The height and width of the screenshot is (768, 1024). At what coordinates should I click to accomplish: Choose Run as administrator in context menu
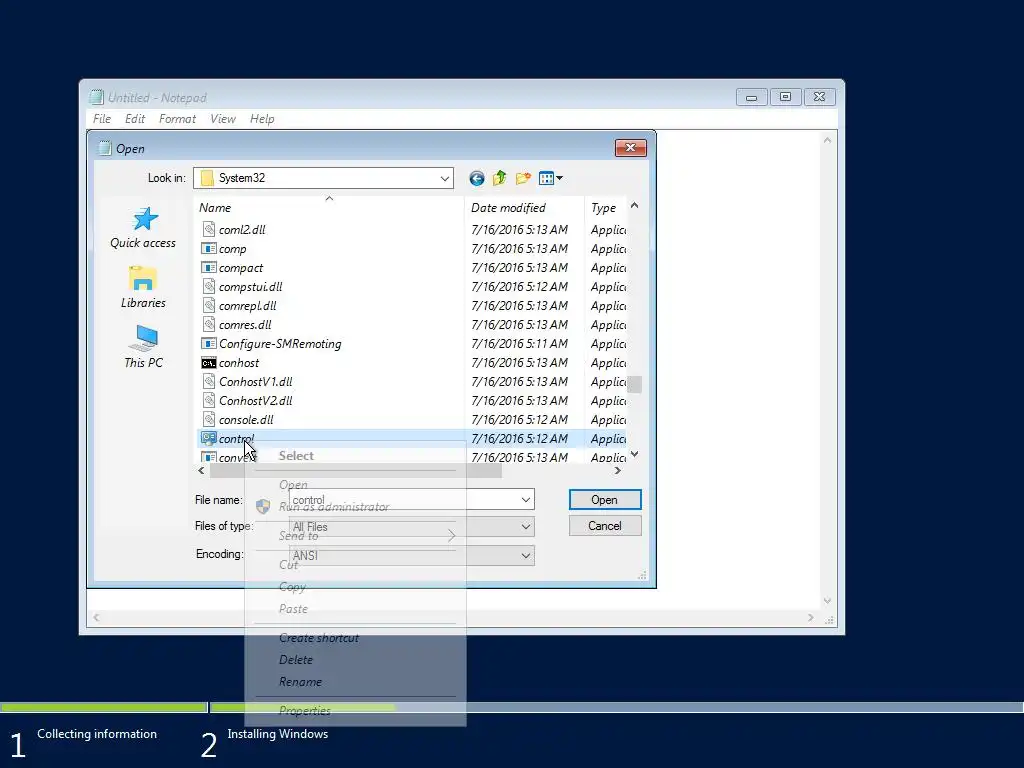pyautogui.click(x=334, y=507)
